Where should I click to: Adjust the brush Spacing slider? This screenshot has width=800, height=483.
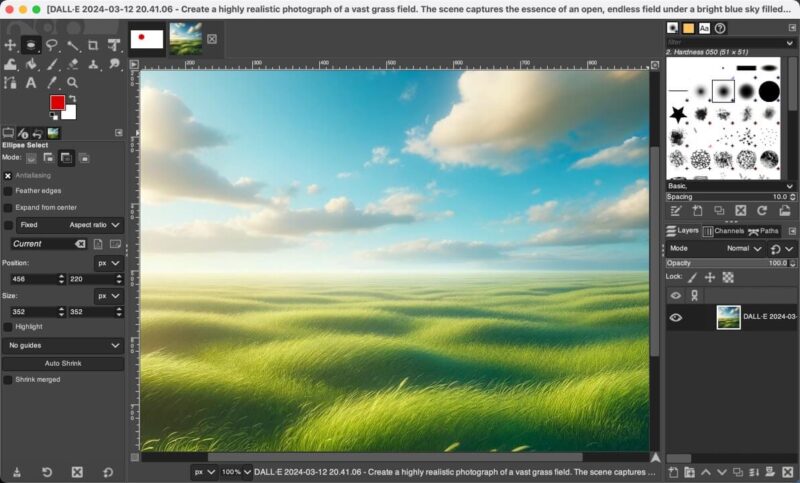click(731, 197)
